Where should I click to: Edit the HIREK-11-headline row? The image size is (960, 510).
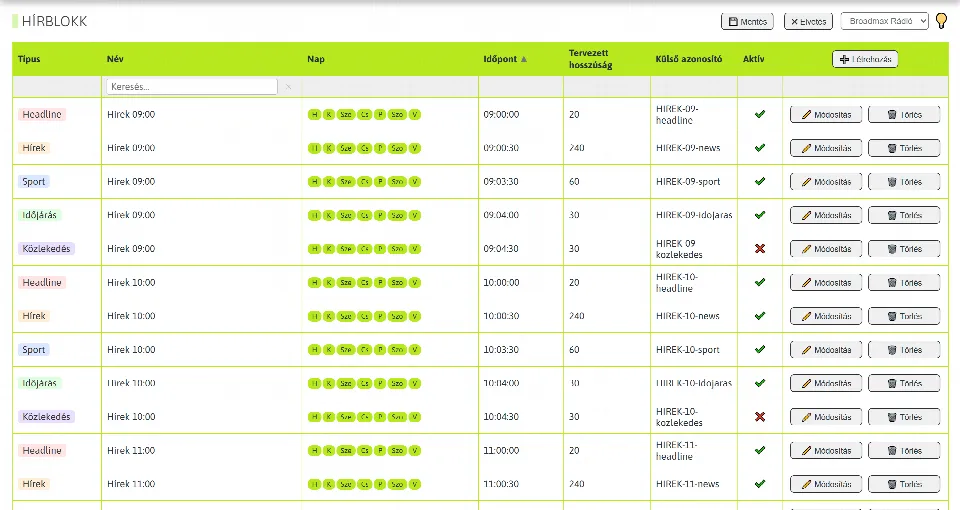(826, 451)
